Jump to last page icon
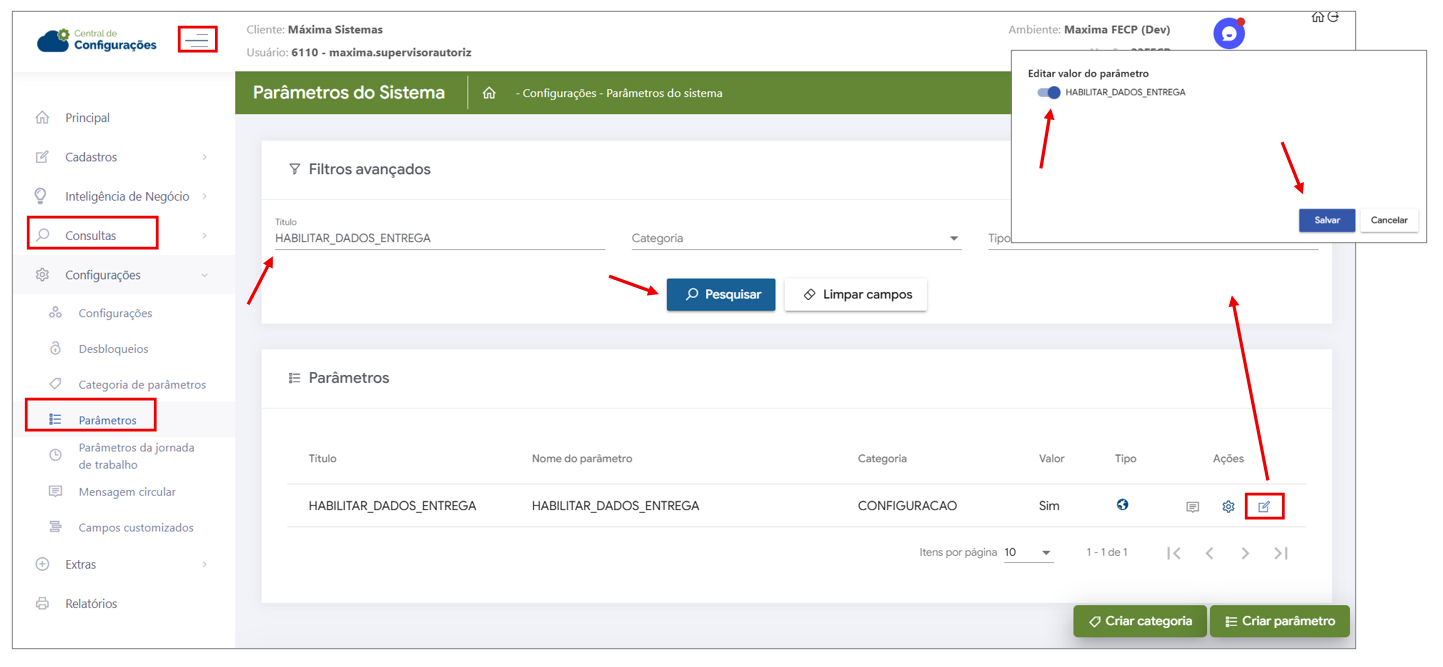Viewport: 1443px width, 667px height. (1281, 553)
